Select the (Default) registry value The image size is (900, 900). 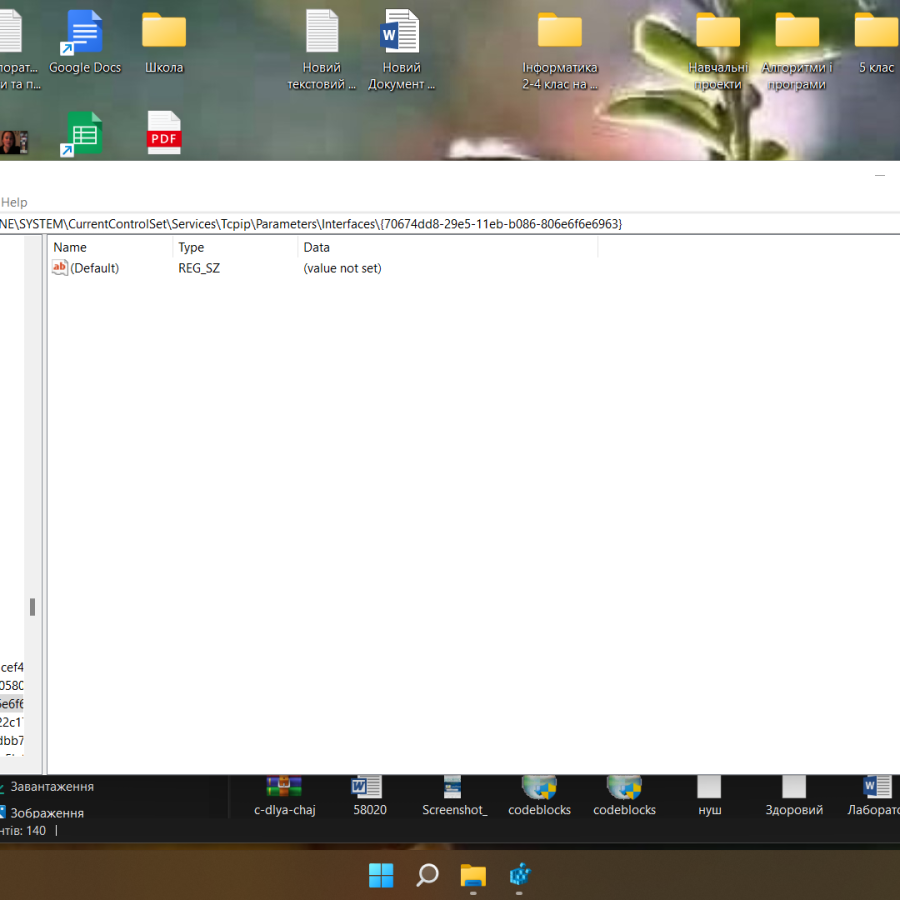(x=94, y=268)
